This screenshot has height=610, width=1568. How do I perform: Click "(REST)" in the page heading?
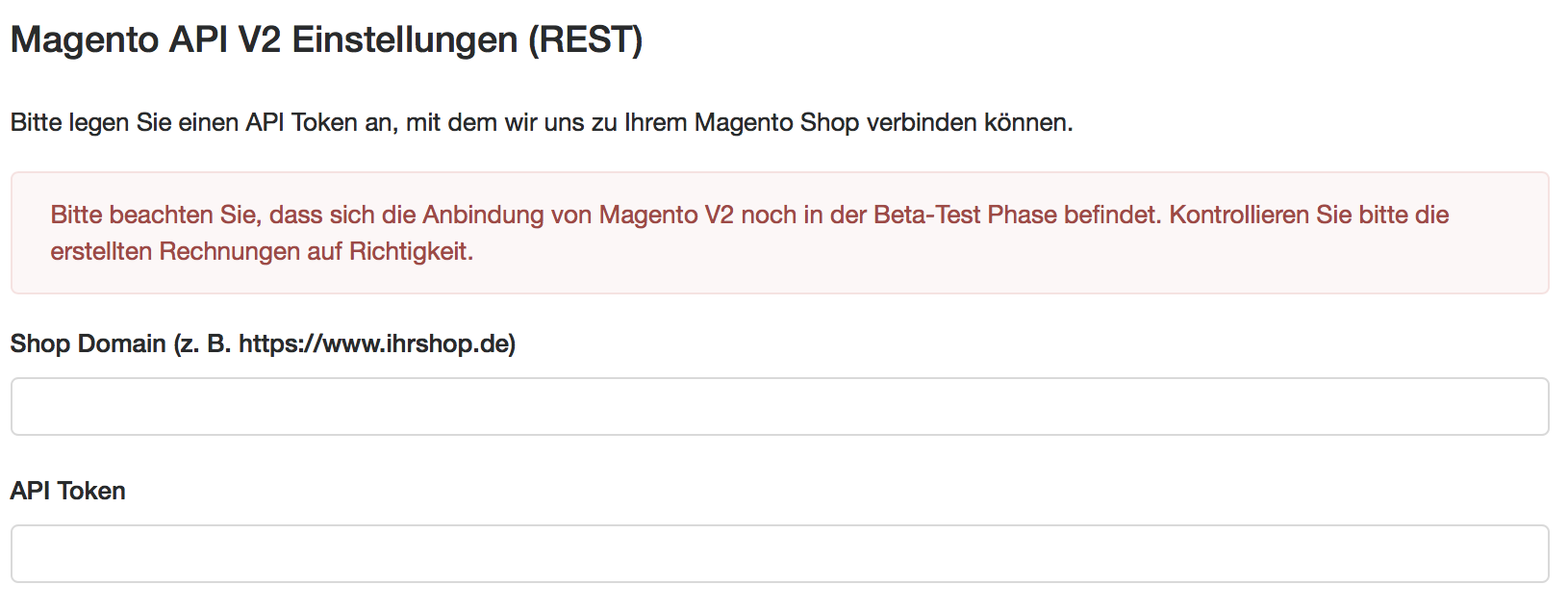click(x=585, y=40)
